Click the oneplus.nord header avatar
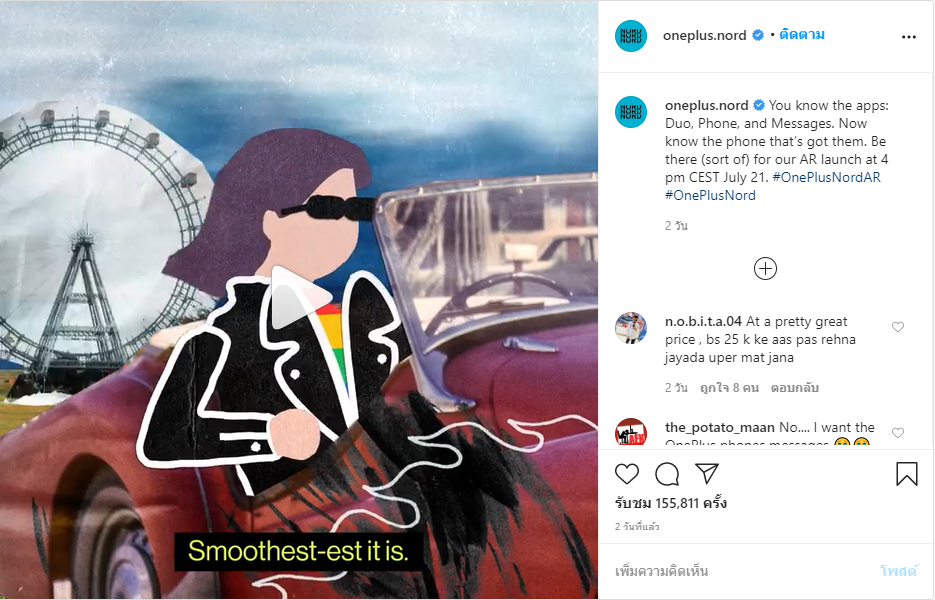The image size is (935, 600). click(631, 35)
